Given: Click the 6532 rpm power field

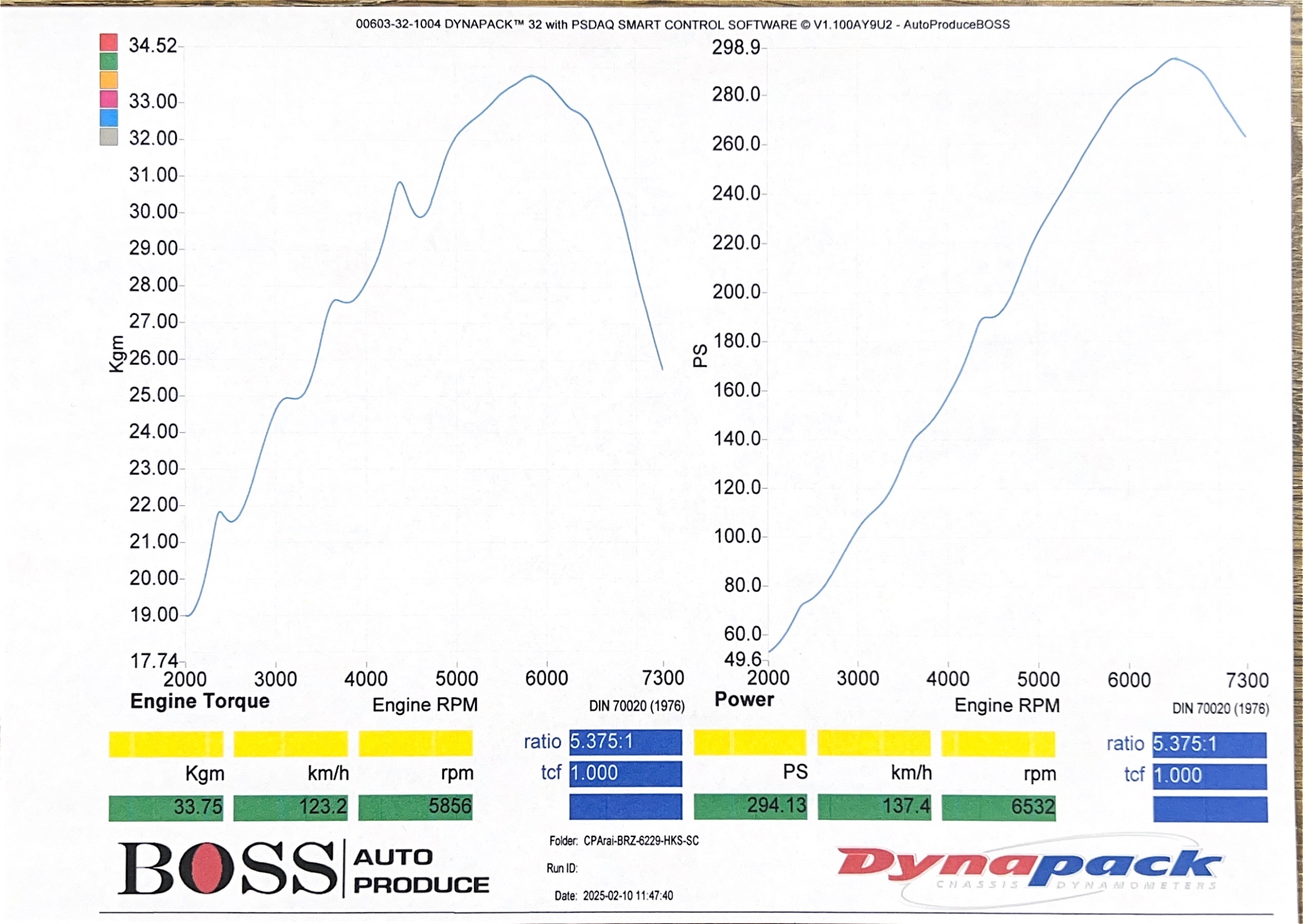Looking at the screenshot, I should coord(998,807).
